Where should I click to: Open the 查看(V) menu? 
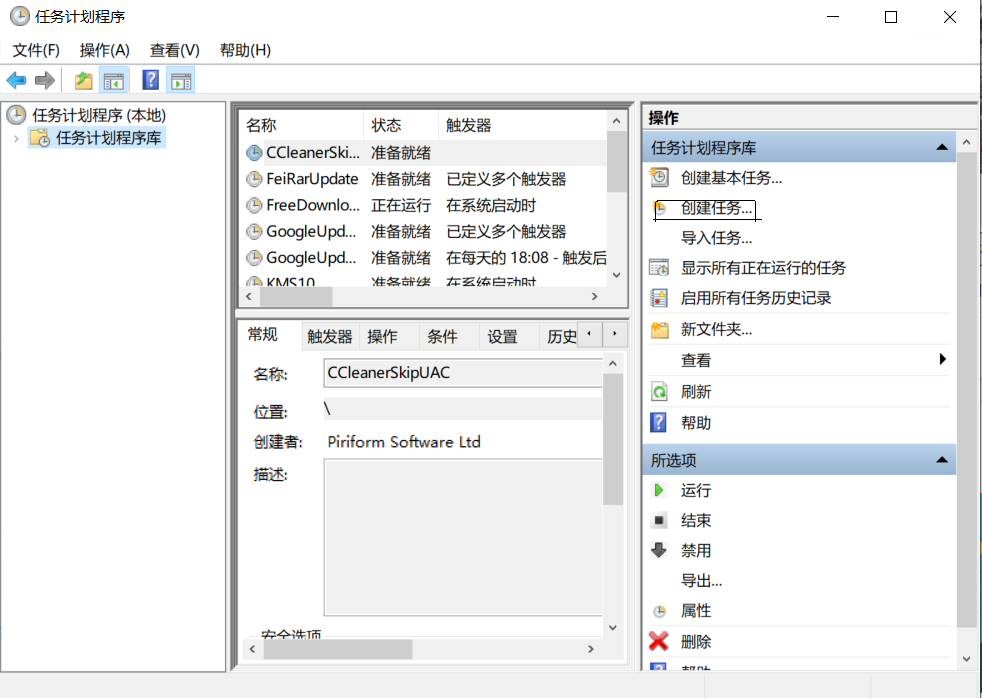[x=175, y=50]
